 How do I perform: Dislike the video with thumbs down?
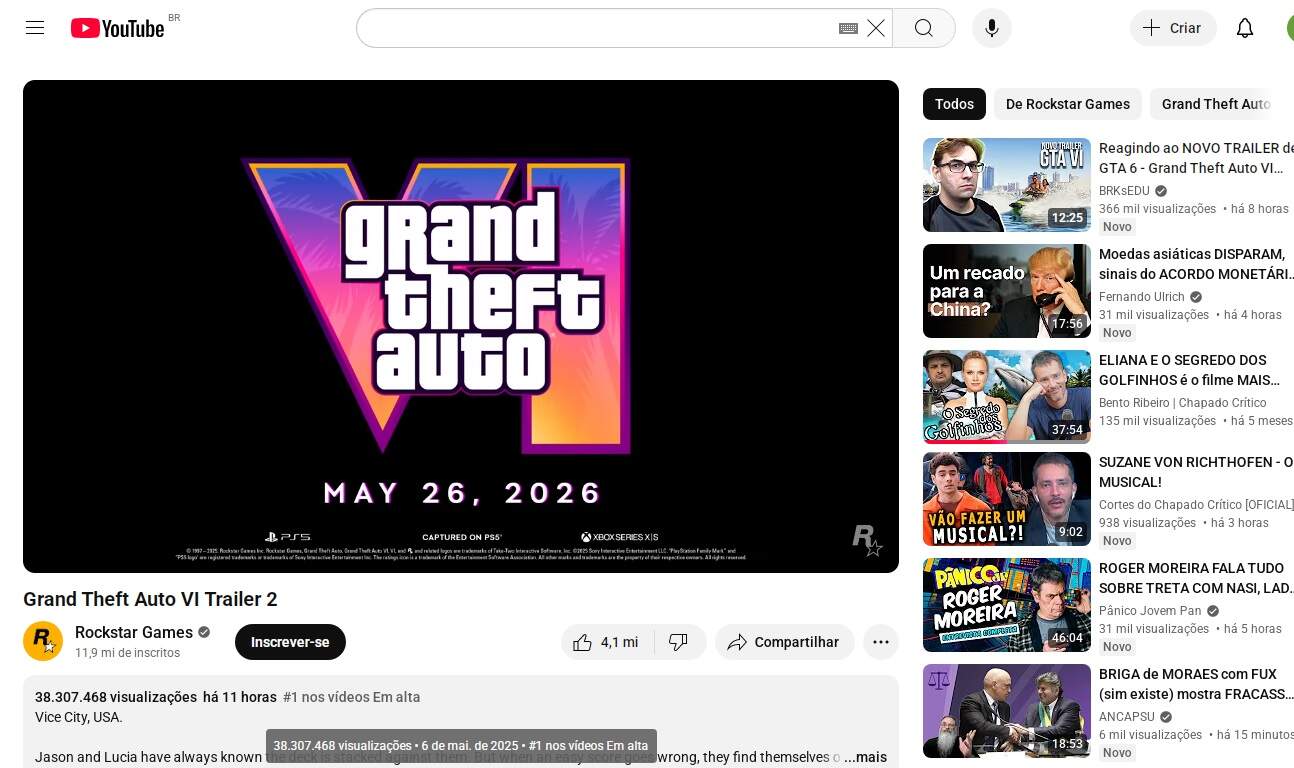coord(679,642)
